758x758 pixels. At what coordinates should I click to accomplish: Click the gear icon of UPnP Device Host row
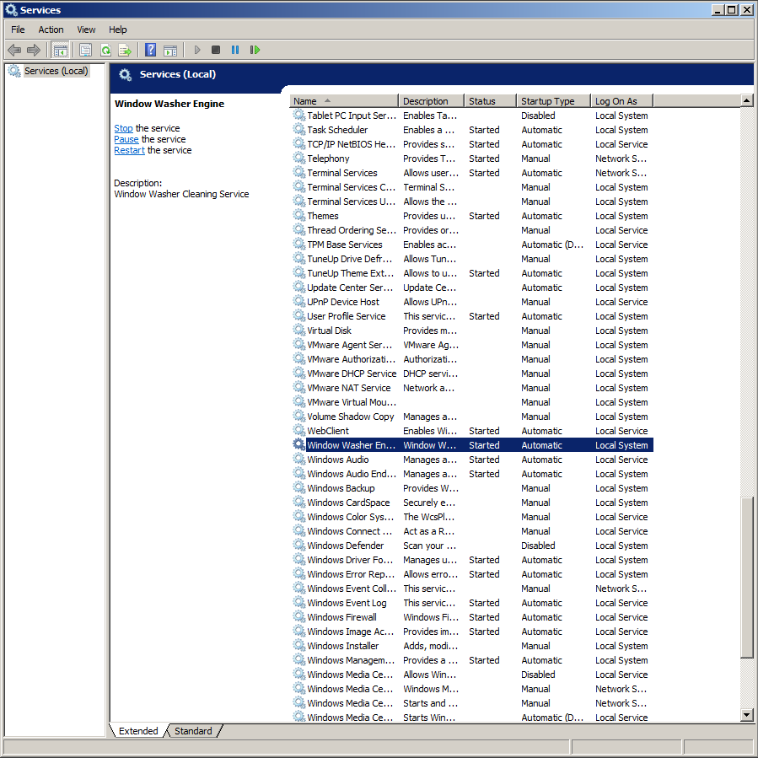(x=299, y=301)
